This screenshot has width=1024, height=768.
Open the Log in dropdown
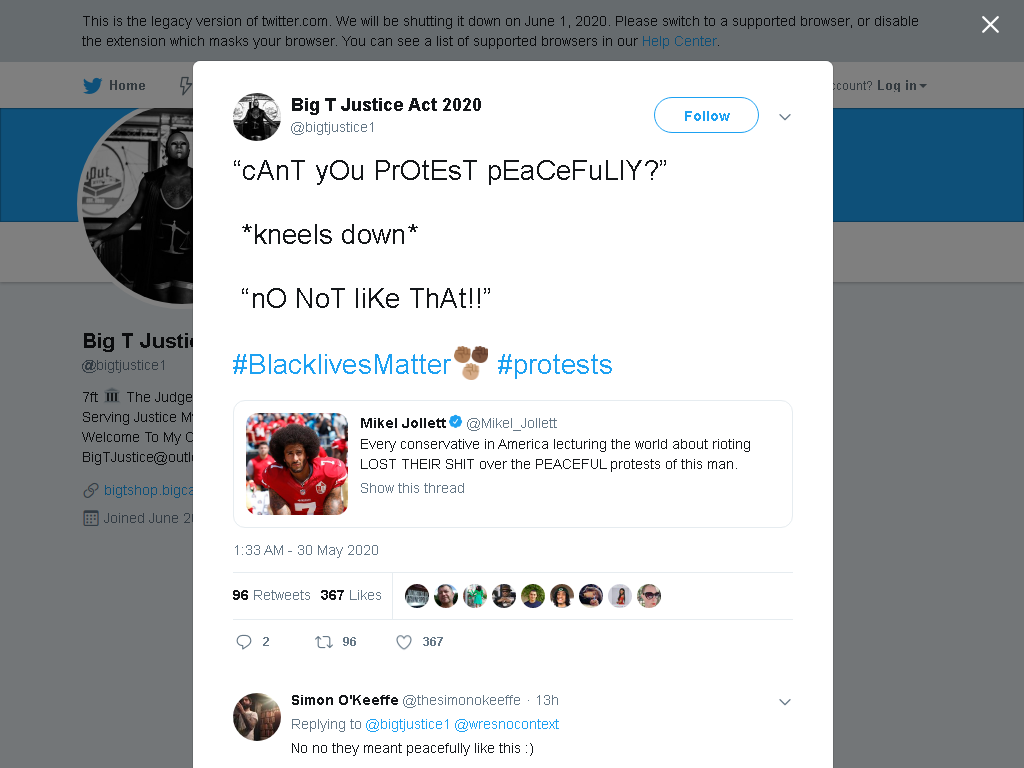[901, 86]
